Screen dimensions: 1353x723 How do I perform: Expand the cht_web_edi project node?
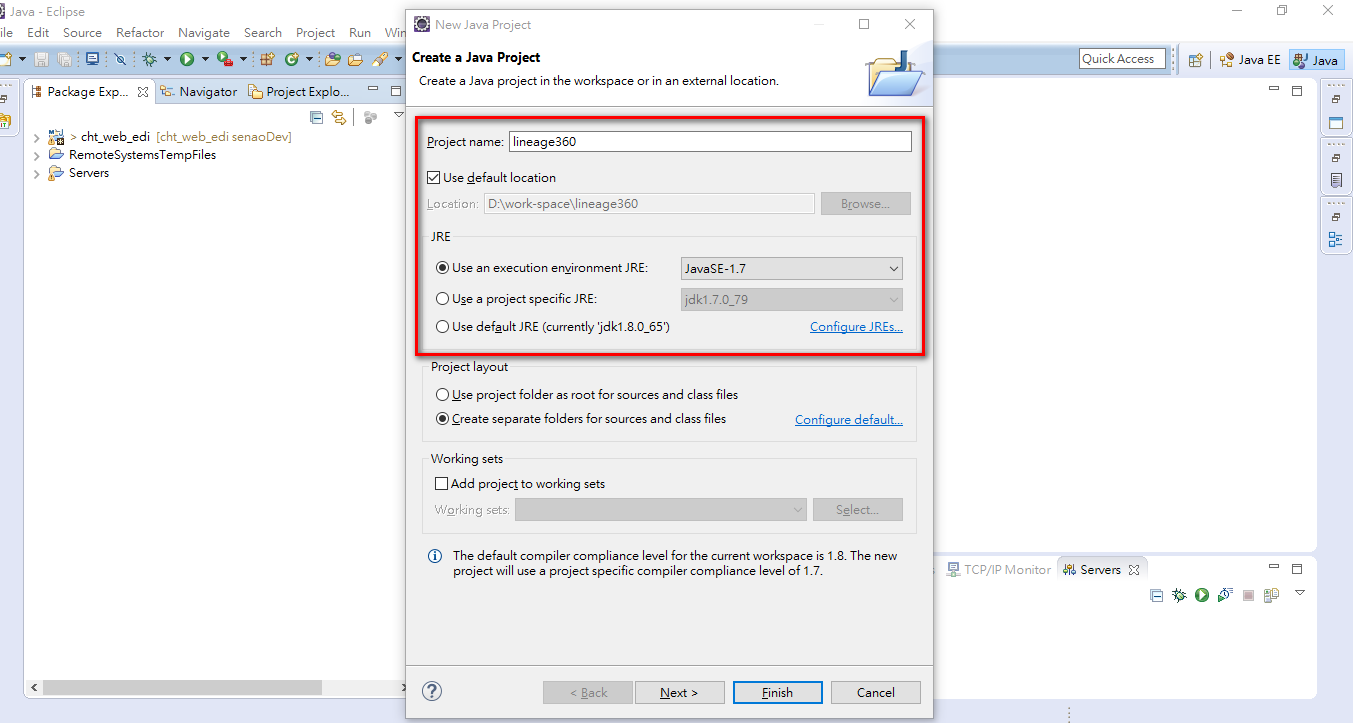[x=36, y=137]
